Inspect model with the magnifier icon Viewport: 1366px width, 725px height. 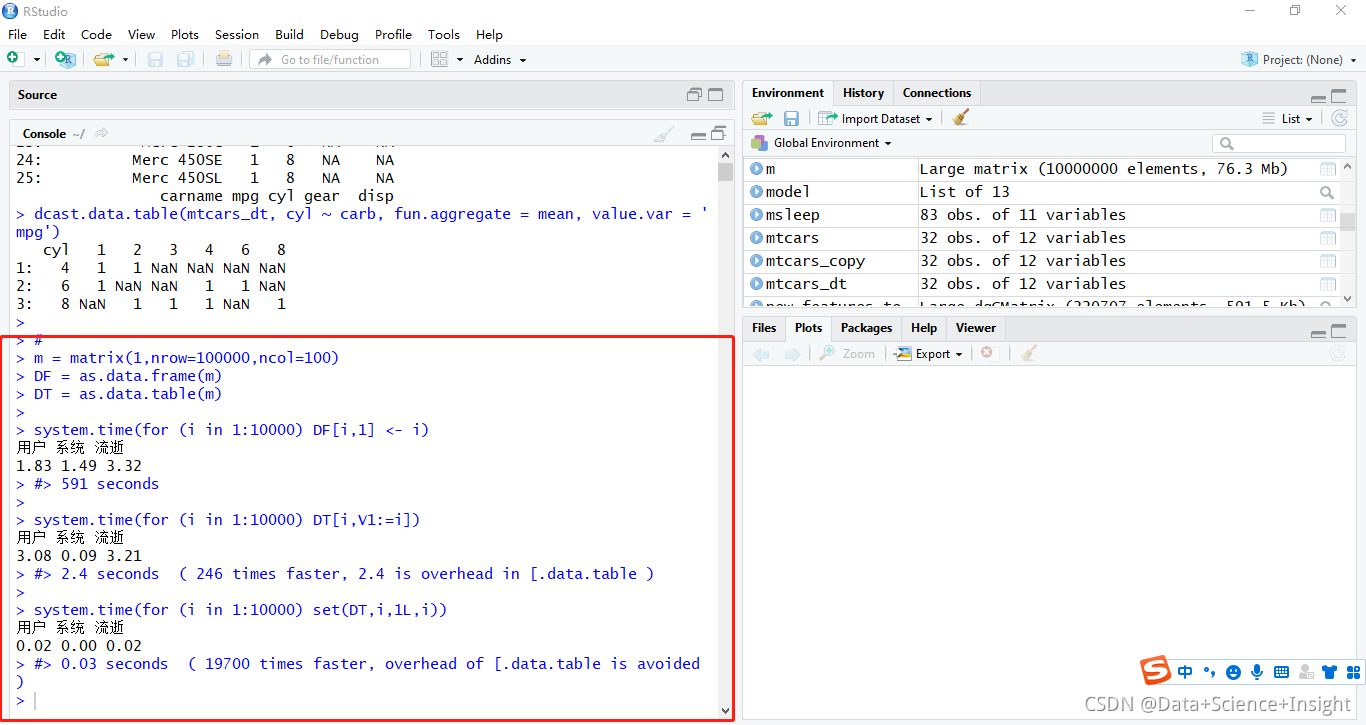pos(1327,192)
